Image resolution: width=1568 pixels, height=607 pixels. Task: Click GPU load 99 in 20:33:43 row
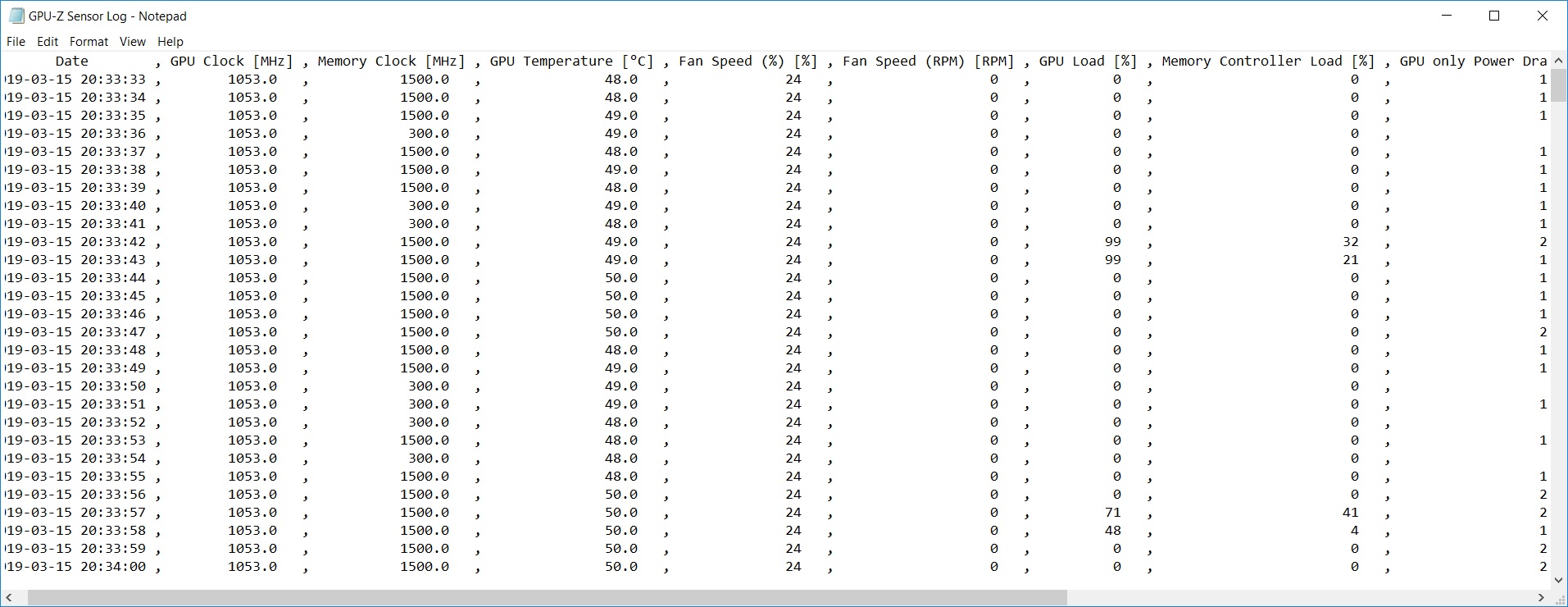[x=1112, y=260]
